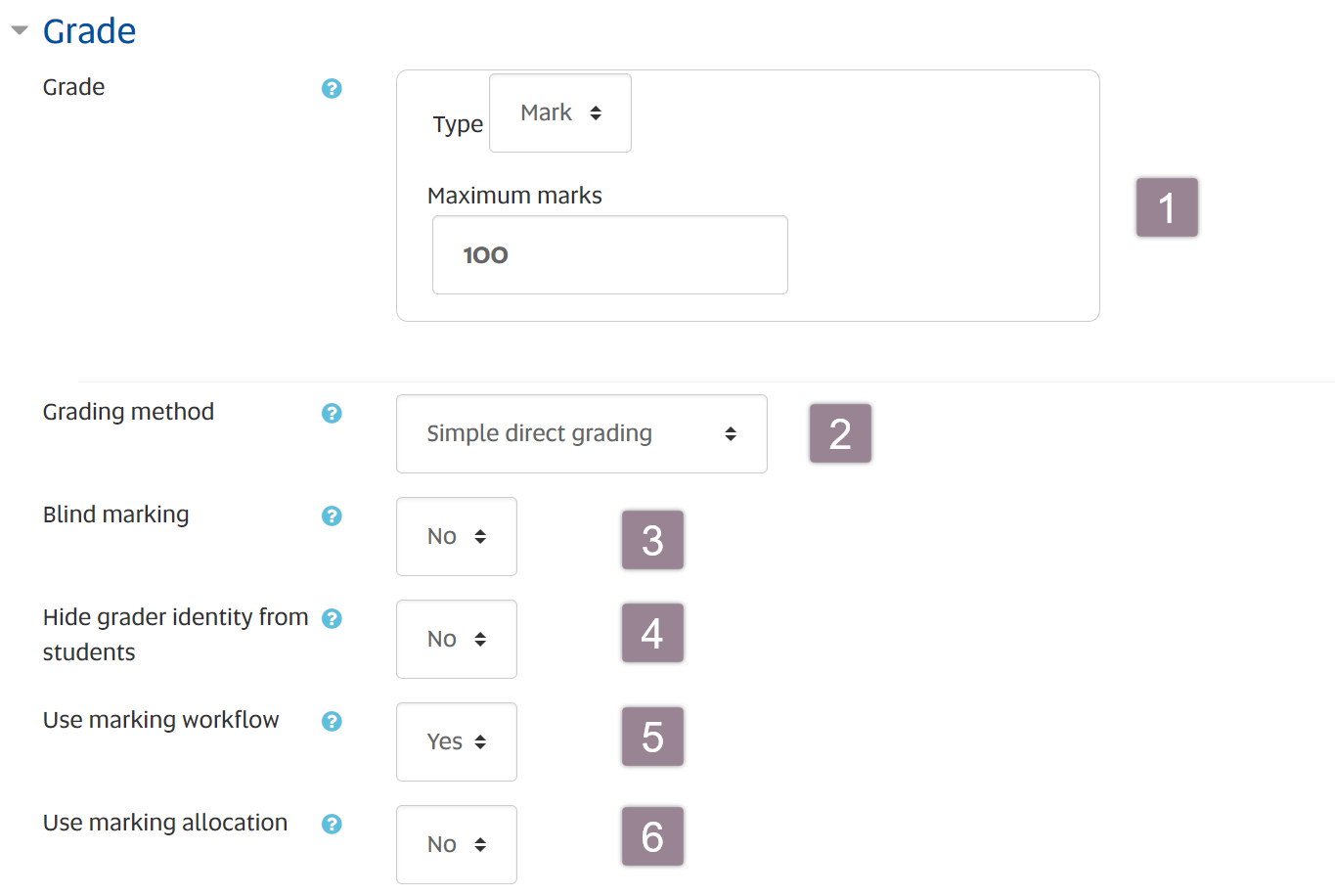This screenshot has width=1335, height=896.
Task: Open the grade Type selector
Action: pos(559,112)
